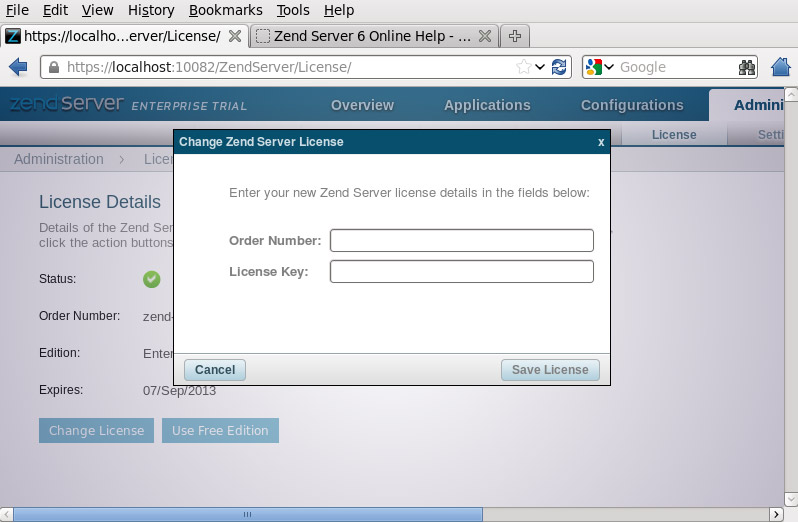Open the Configurations section
Image resolution: width=798 pixels, height=523 pixels.
632,105
